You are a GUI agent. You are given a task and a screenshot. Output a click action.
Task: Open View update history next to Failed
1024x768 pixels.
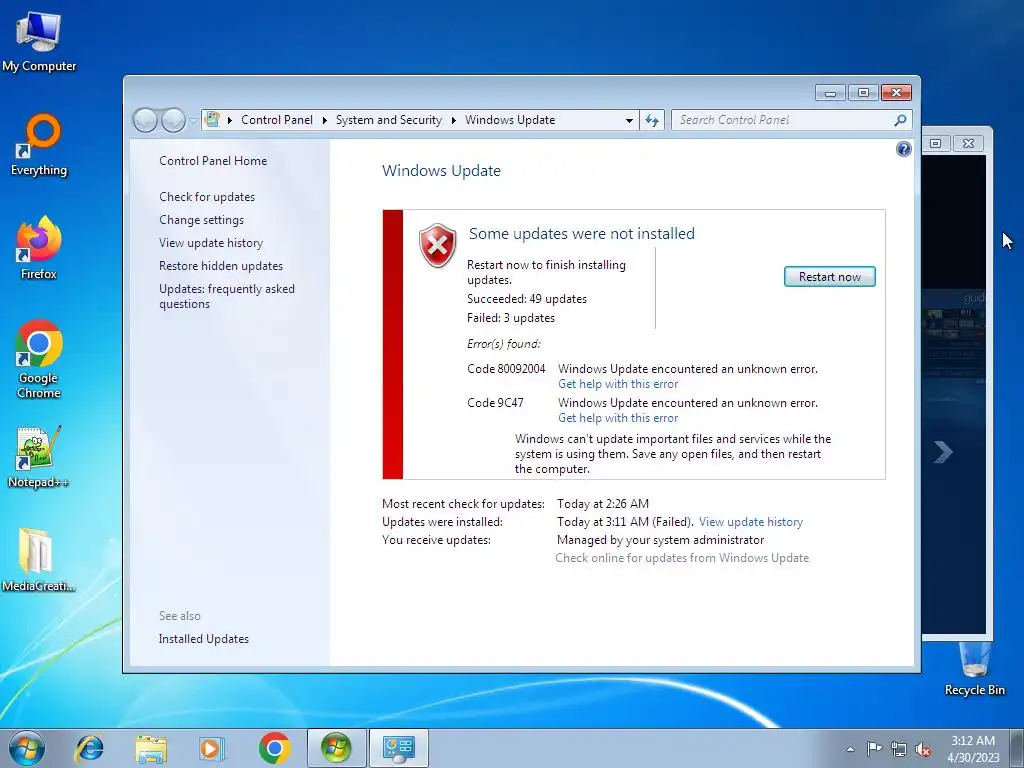point(751,522)
